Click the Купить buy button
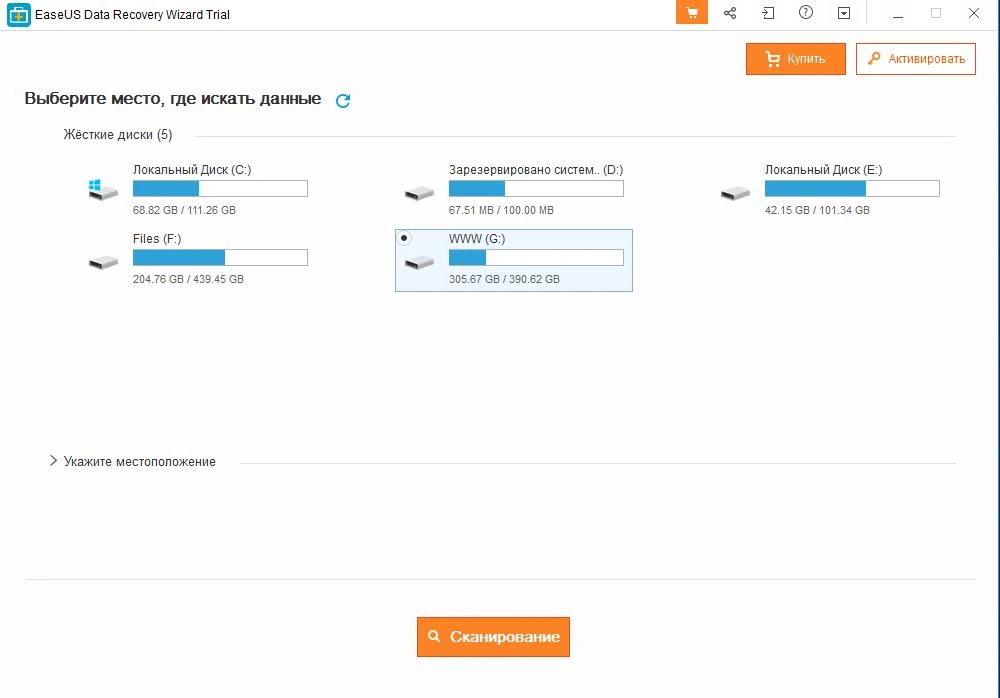This screenshot has width=1000, height=698. tap(796, 59)
